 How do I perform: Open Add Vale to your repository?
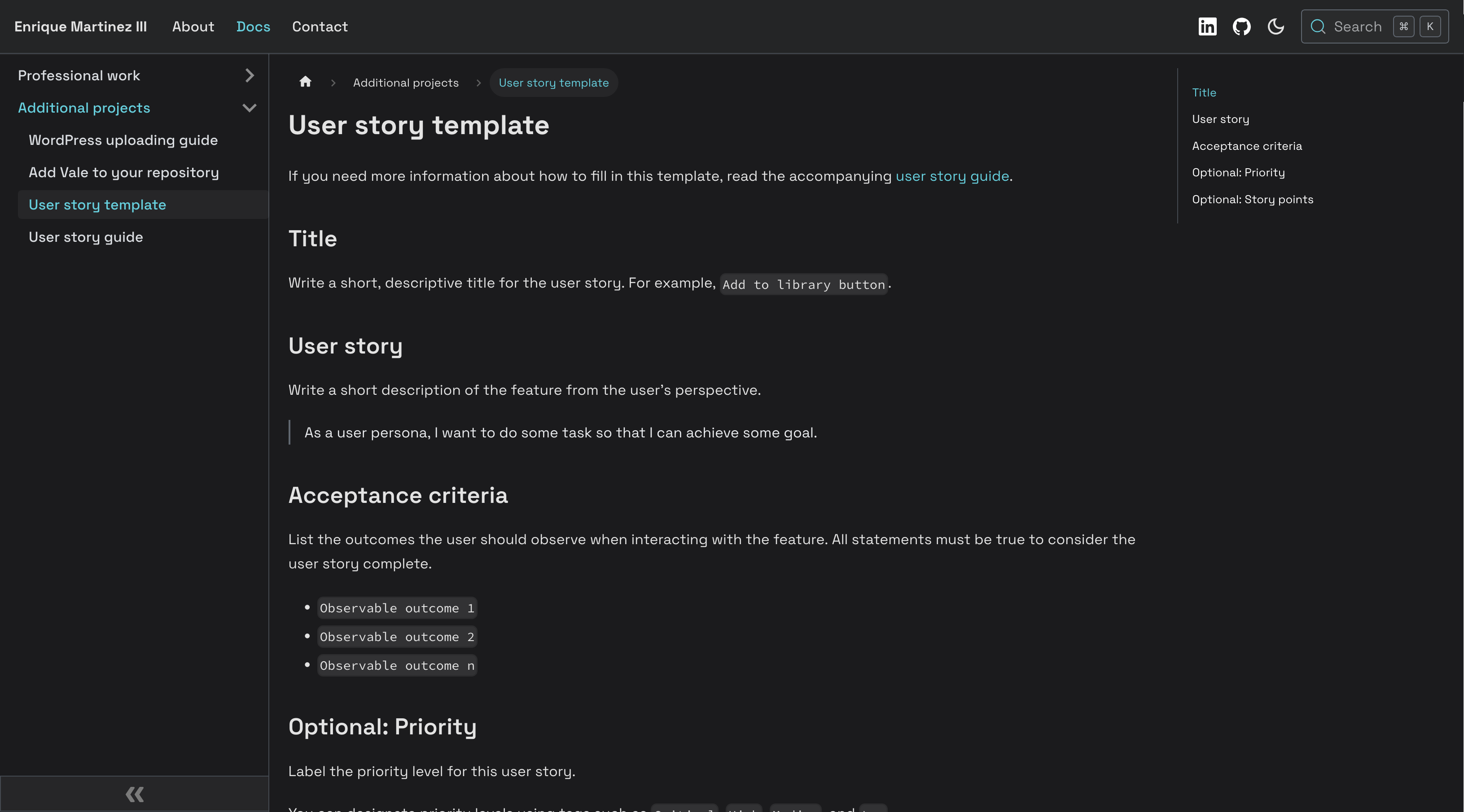[x=123, y=173]
